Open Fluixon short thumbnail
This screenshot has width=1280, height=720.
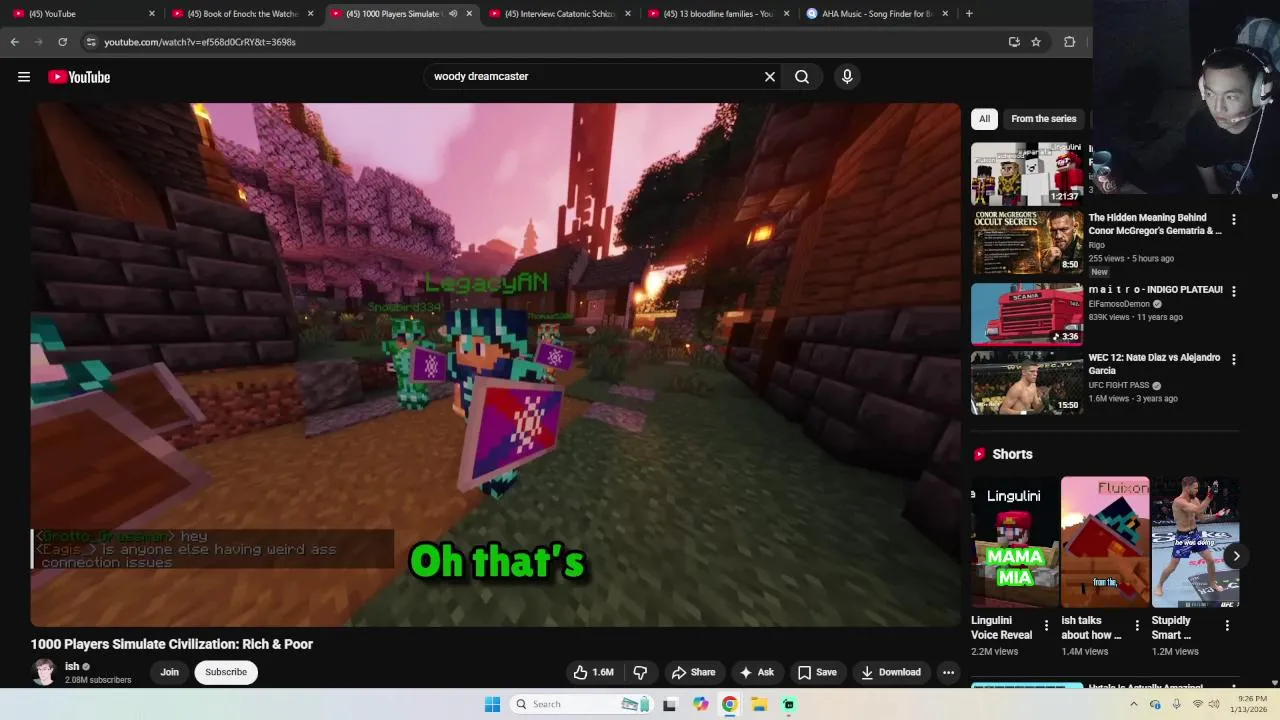[1105, 542]
